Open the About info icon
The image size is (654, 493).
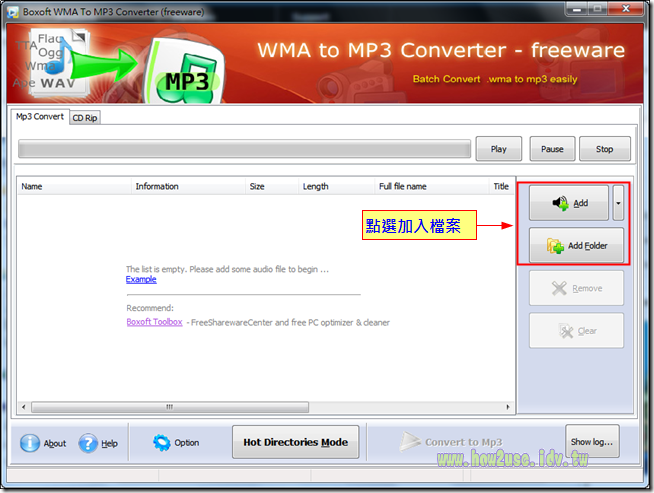31,443
